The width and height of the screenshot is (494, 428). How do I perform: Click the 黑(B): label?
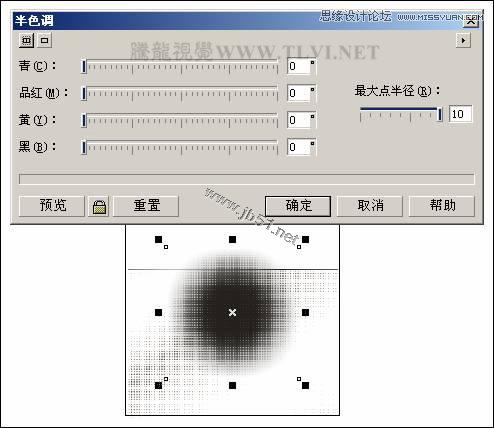point(37,147)
